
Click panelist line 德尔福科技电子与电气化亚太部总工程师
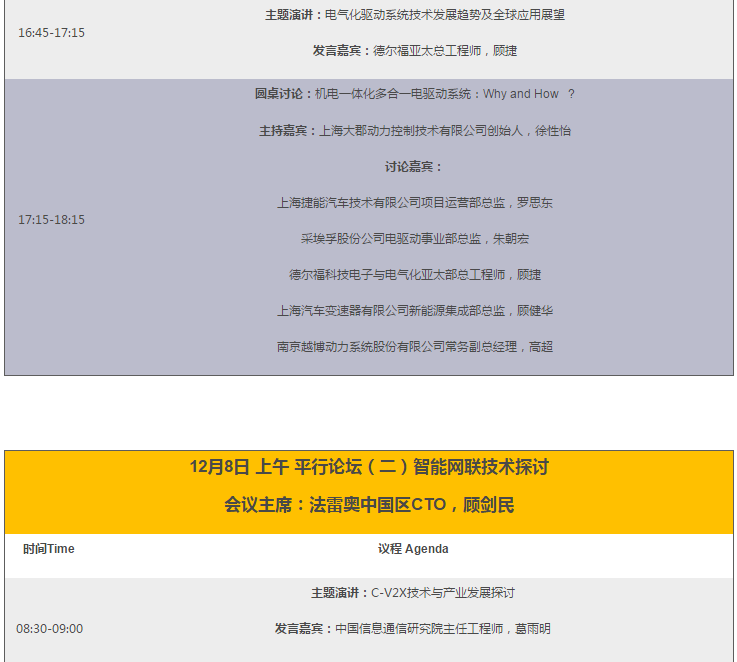click(414, 275)
